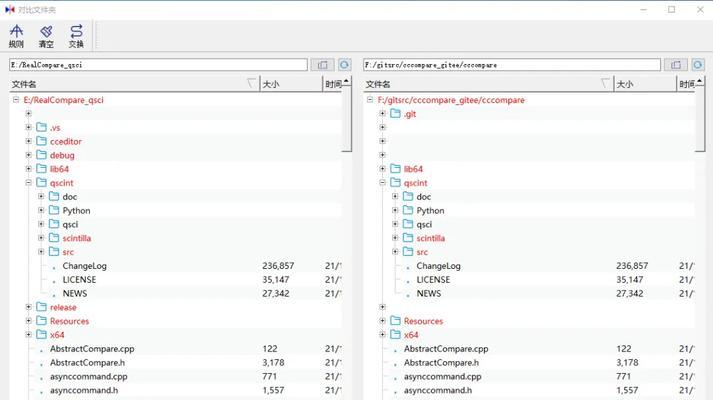Screen dimensions: 713x400
Task: Select the debug folder icon in left pane
Action: (41, 155)
